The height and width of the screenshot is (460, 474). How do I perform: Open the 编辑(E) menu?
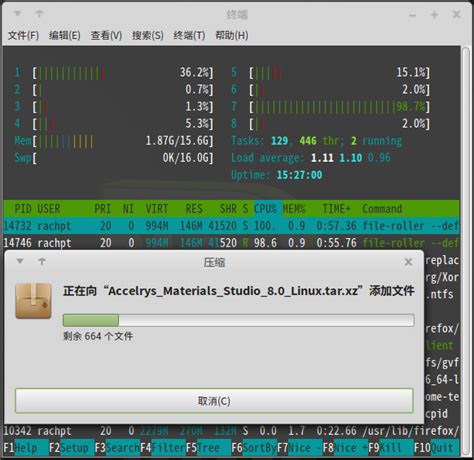[65, 35]
